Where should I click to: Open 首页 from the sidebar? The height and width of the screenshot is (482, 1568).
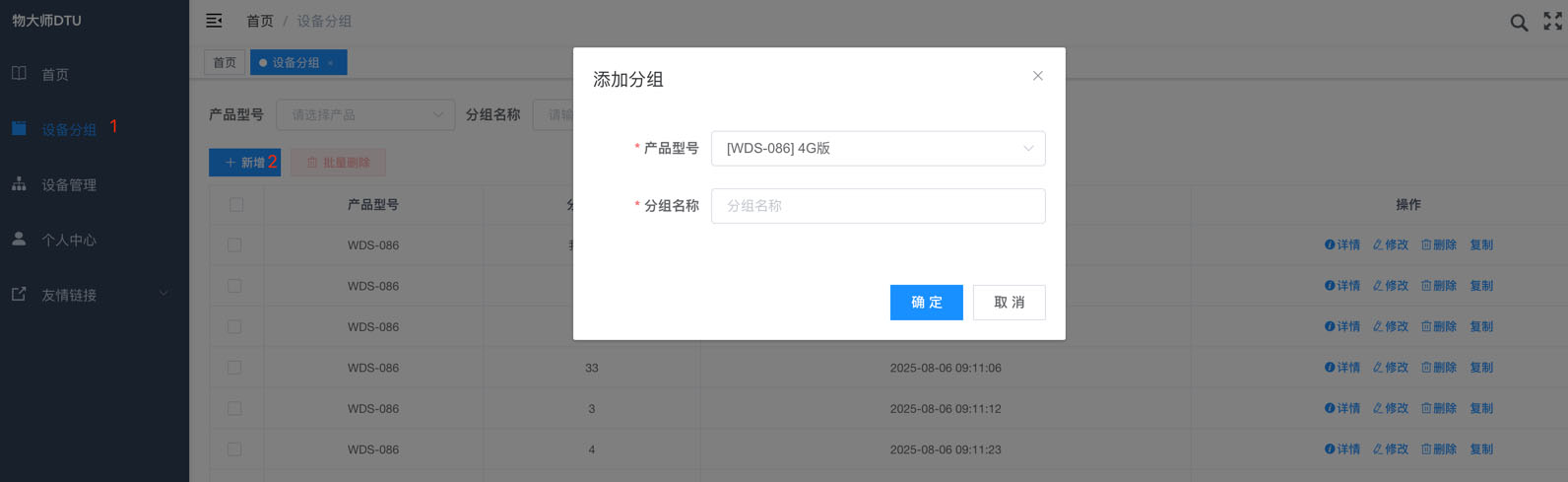tap(55, 75)
